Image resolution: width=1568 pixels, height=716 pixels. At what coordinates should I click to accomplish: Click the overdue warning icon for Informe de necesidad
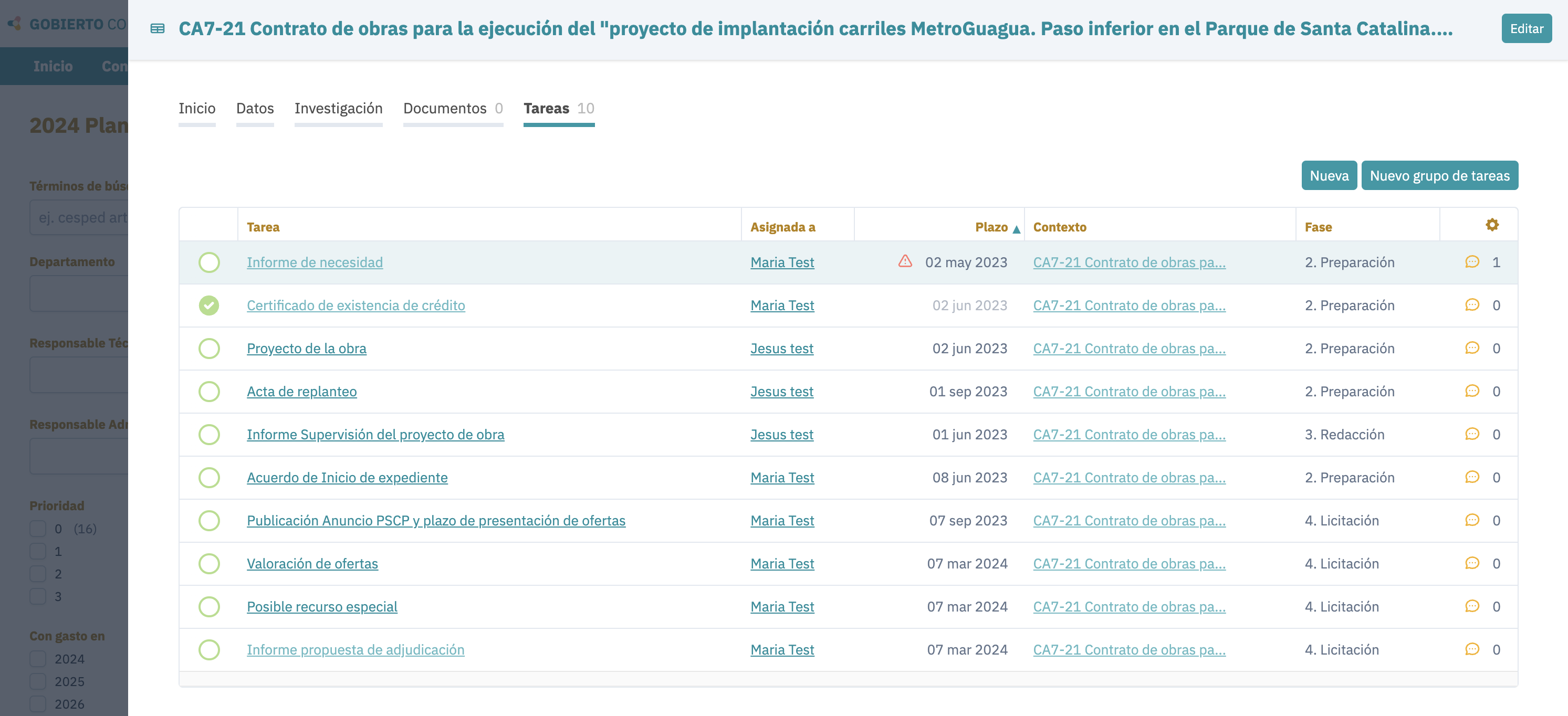[x=905, y=261]
